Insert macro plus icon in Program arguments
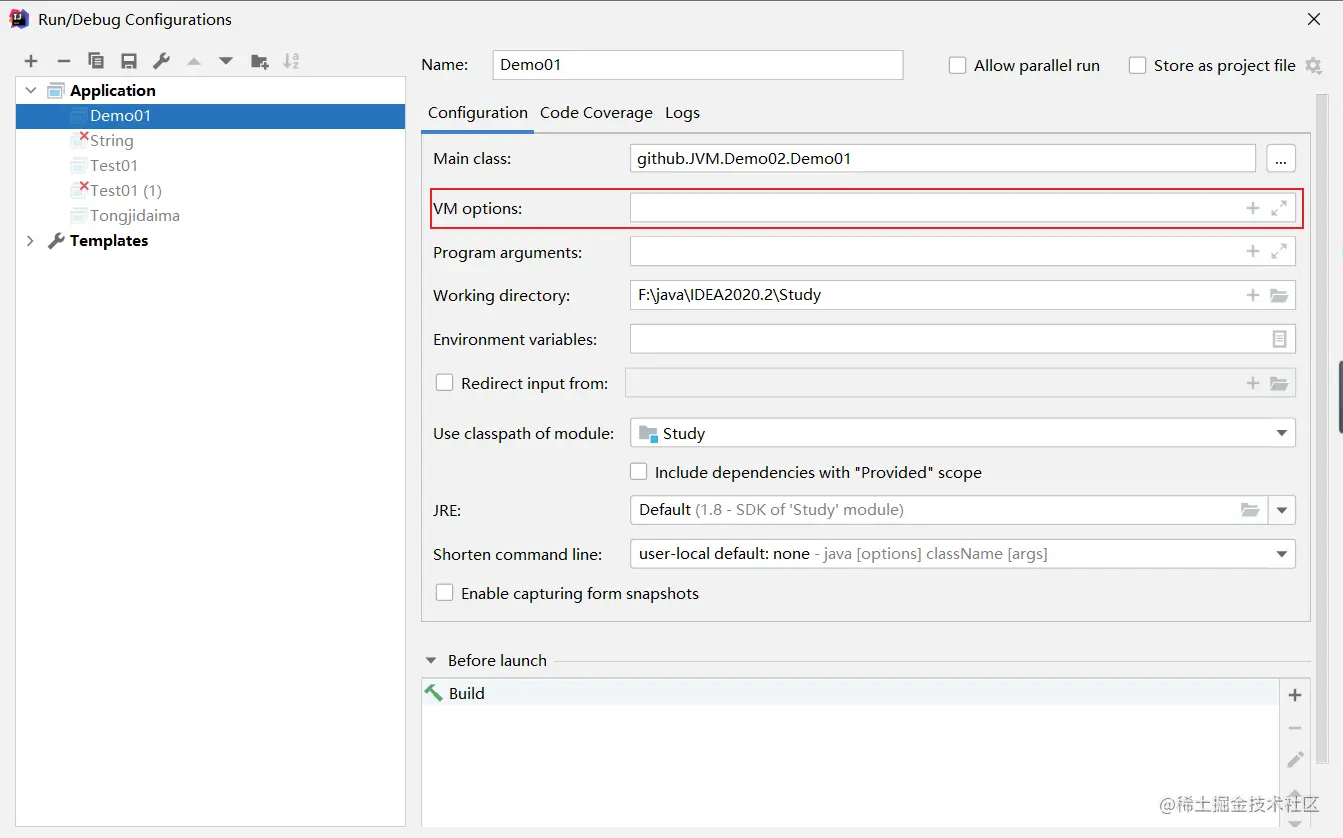This screenshot has height=838, width=1343. 1252,252
